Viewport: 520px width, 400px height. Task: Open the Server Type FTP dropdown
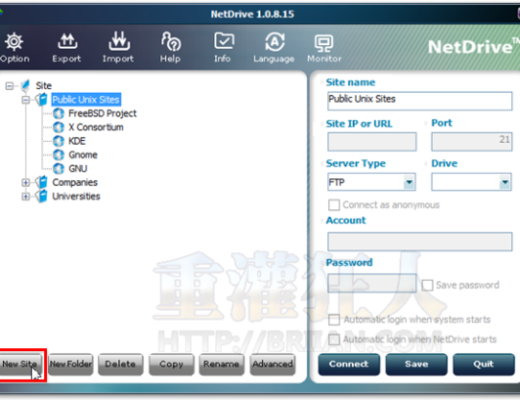371,182
